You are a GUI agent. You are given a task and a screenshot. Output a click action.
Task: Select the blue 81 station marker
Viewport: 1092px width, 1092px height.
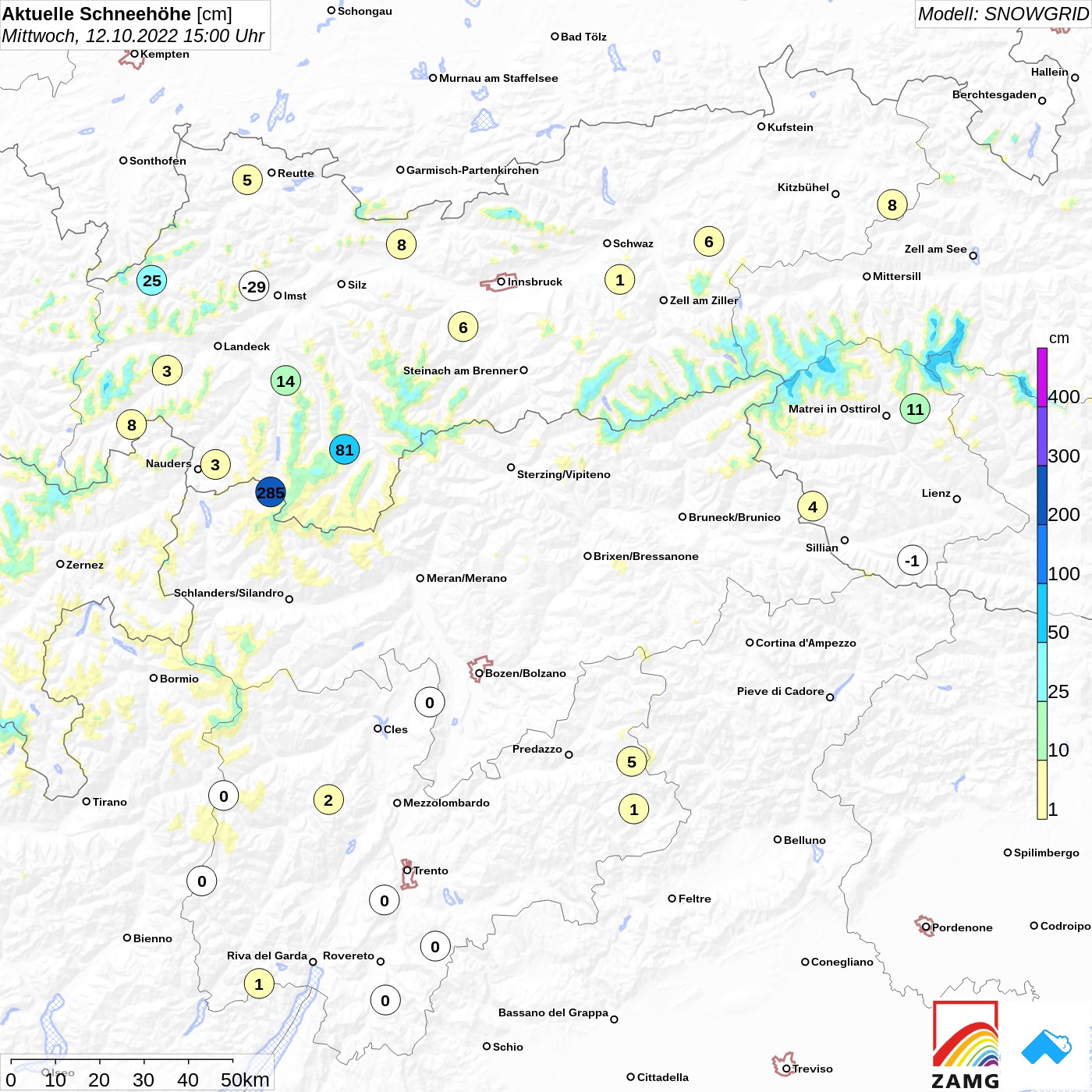pyautogui.click(x=344, y=449)
